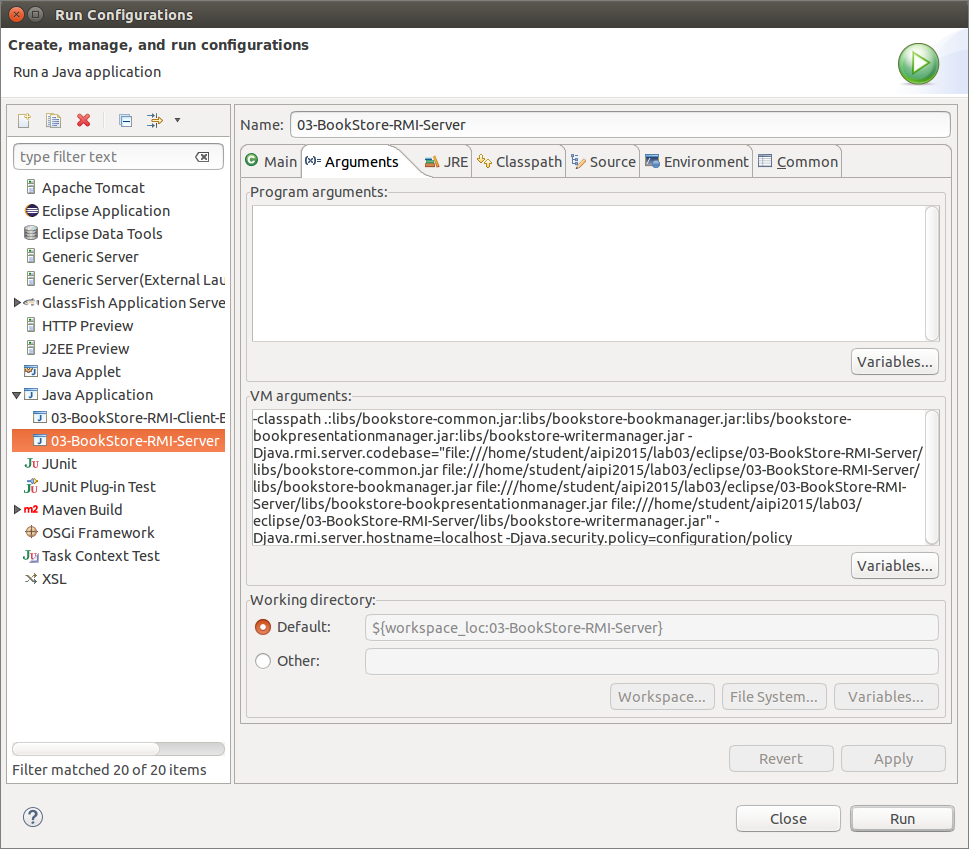Select Eclipse Application configuration type
This screenshot has width=969, height=849.
[x=106, y=211]
